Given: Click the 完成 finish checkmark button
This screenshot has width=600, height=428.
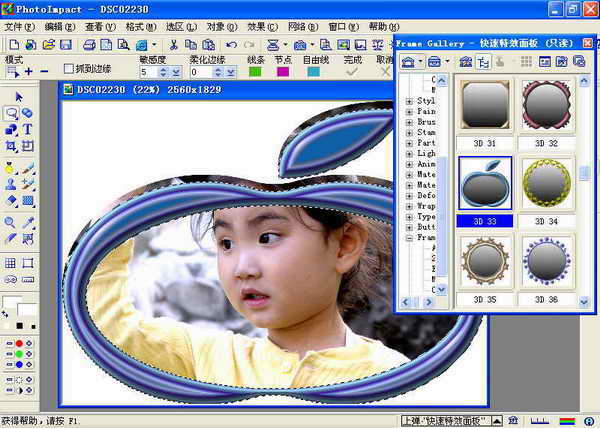Looking at the screenshot, I should 352,72.
